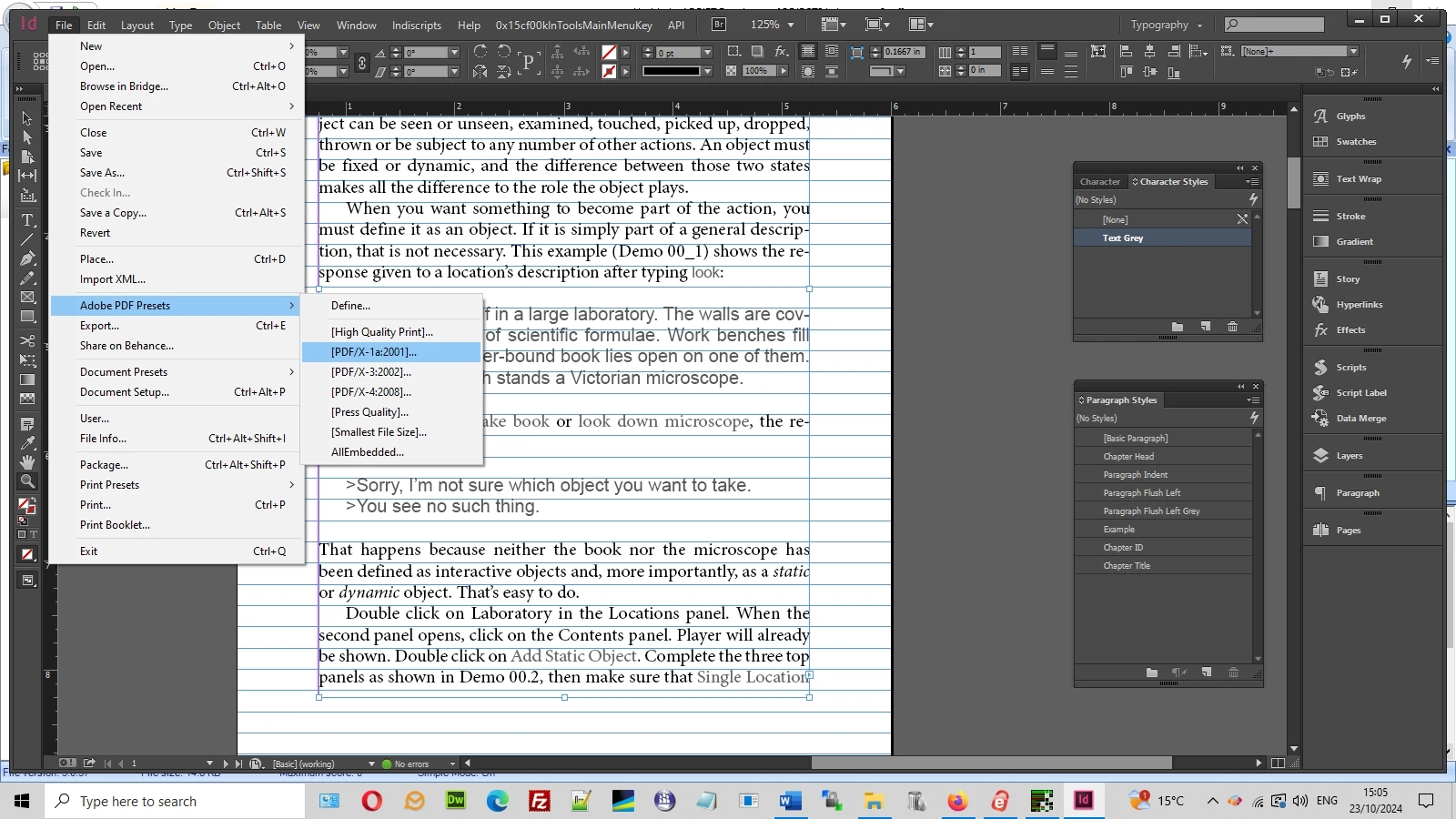Select the [Basic Paragraph] style
The width and height of the screenshot is (1456, 819).
coord(1163,439)
